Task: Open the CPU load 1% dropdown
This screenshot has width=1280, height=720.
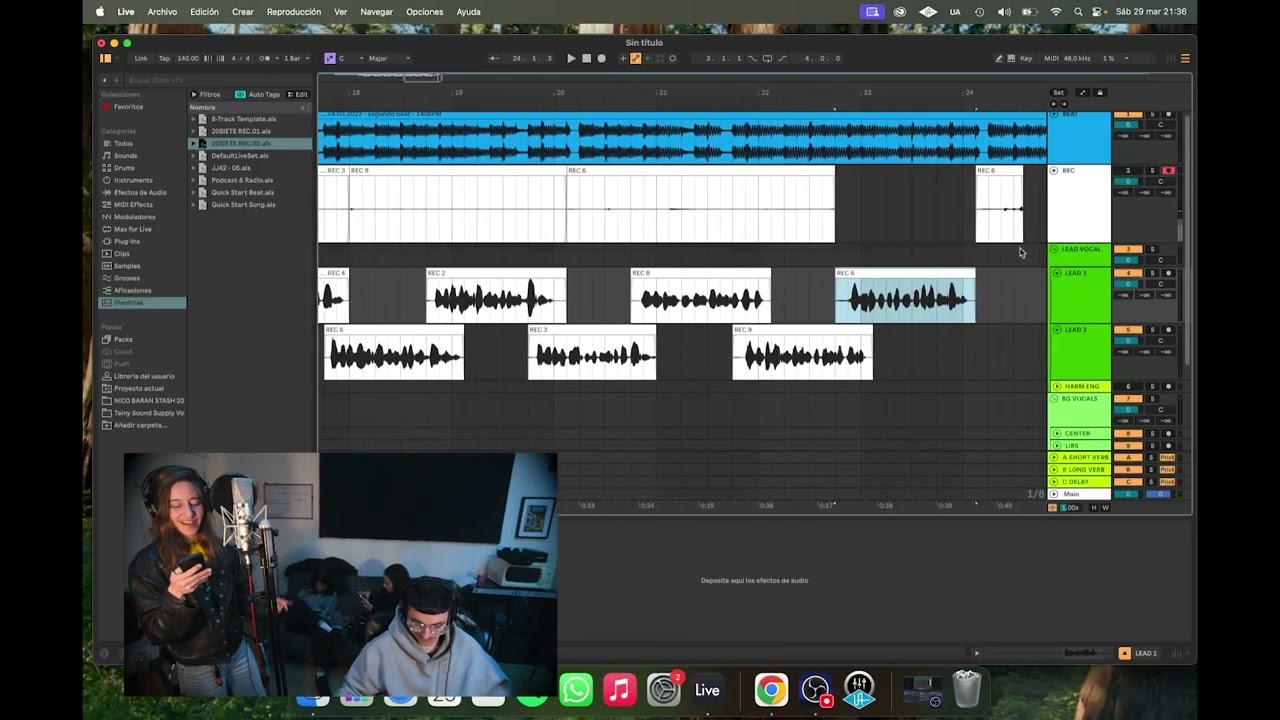Action: point(1114,58)
